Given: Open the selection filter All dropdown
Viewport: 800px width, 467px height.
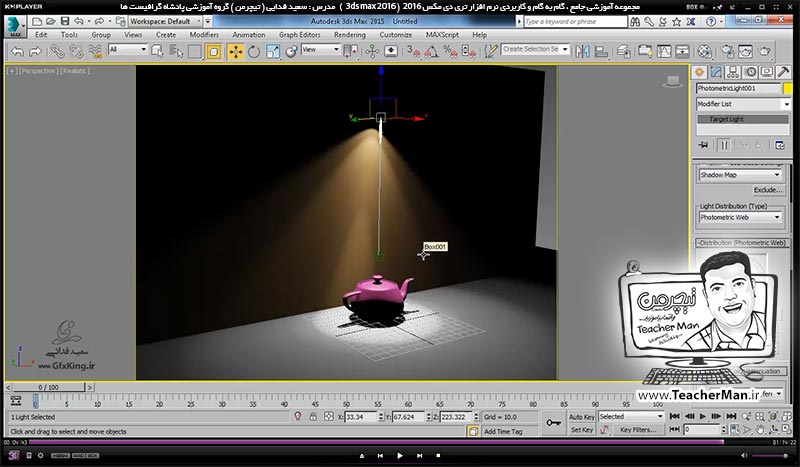Looking at the screenshot, I should pyautogui.click(x=128, y=50).
